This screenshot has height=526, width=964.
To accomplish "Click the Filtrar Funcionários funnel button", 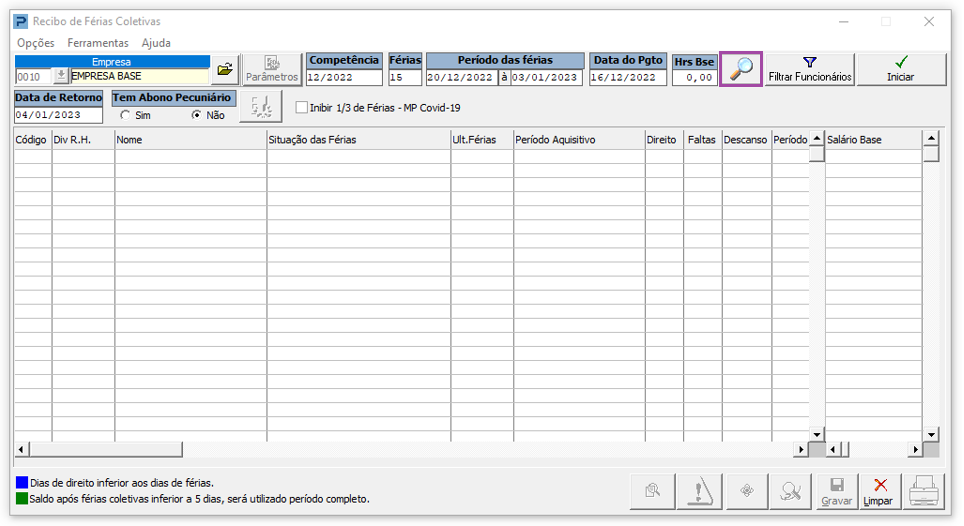I will pyautogui.click(x=810, y=69).
